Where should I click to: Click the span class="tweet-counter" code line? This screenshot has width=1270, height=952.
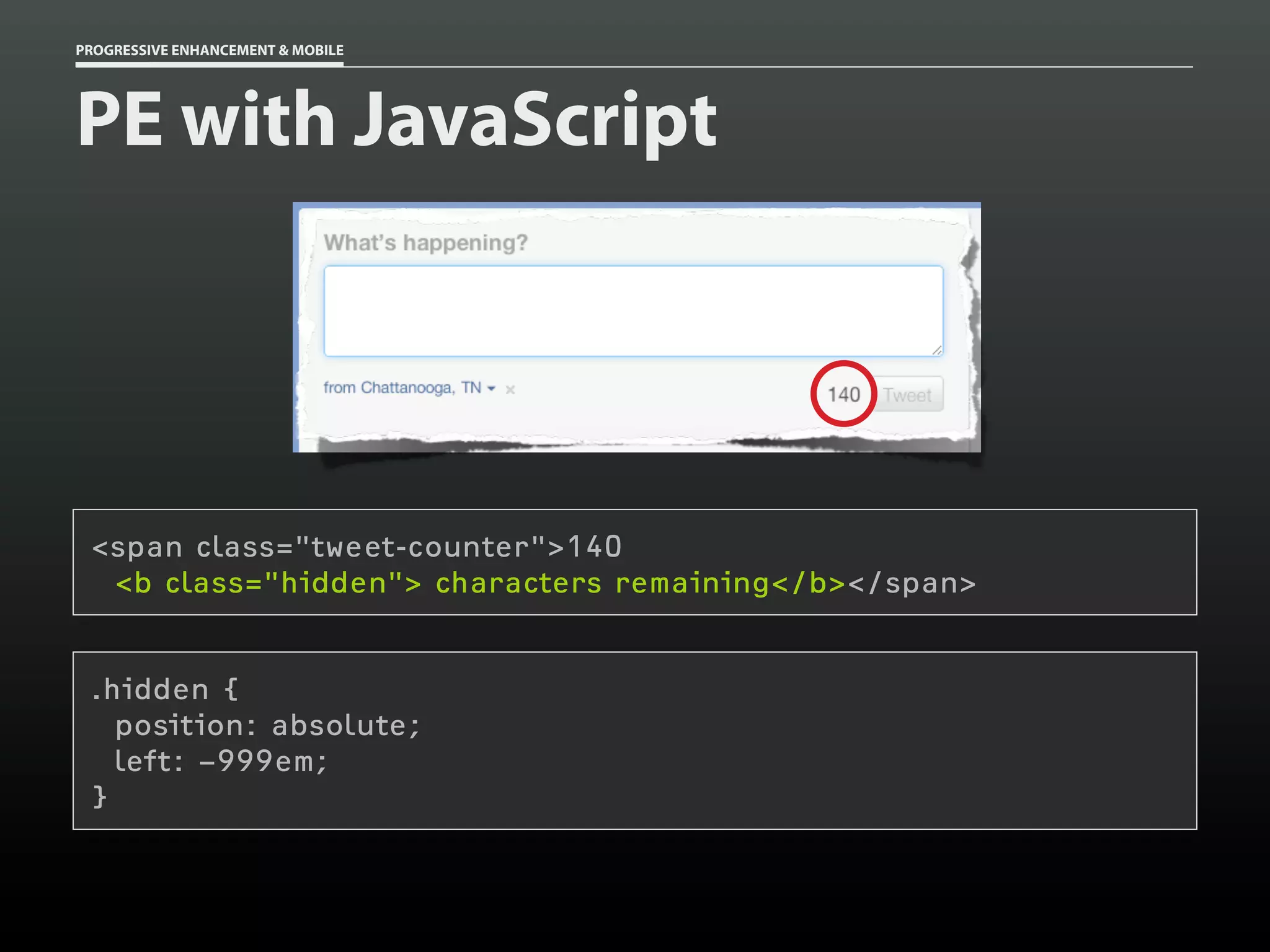coord(357,547)
